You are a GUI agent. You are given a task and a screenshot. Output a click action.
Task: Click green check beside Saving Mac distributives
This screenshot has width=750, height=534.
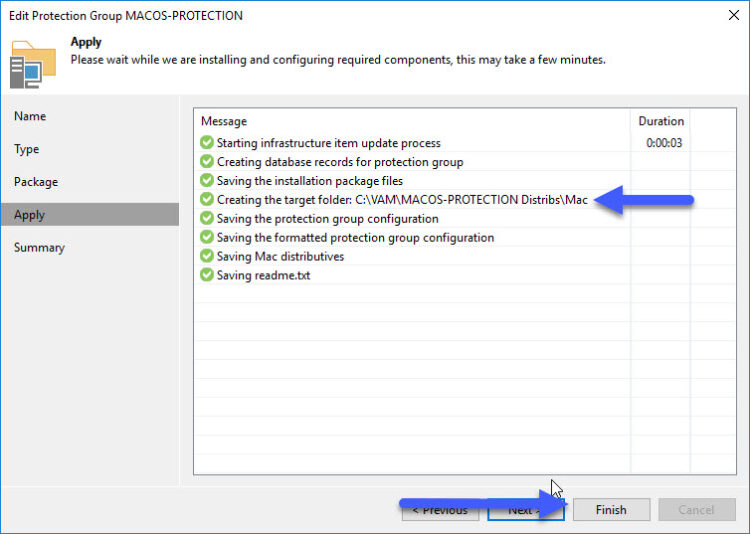tap(207, 256)
